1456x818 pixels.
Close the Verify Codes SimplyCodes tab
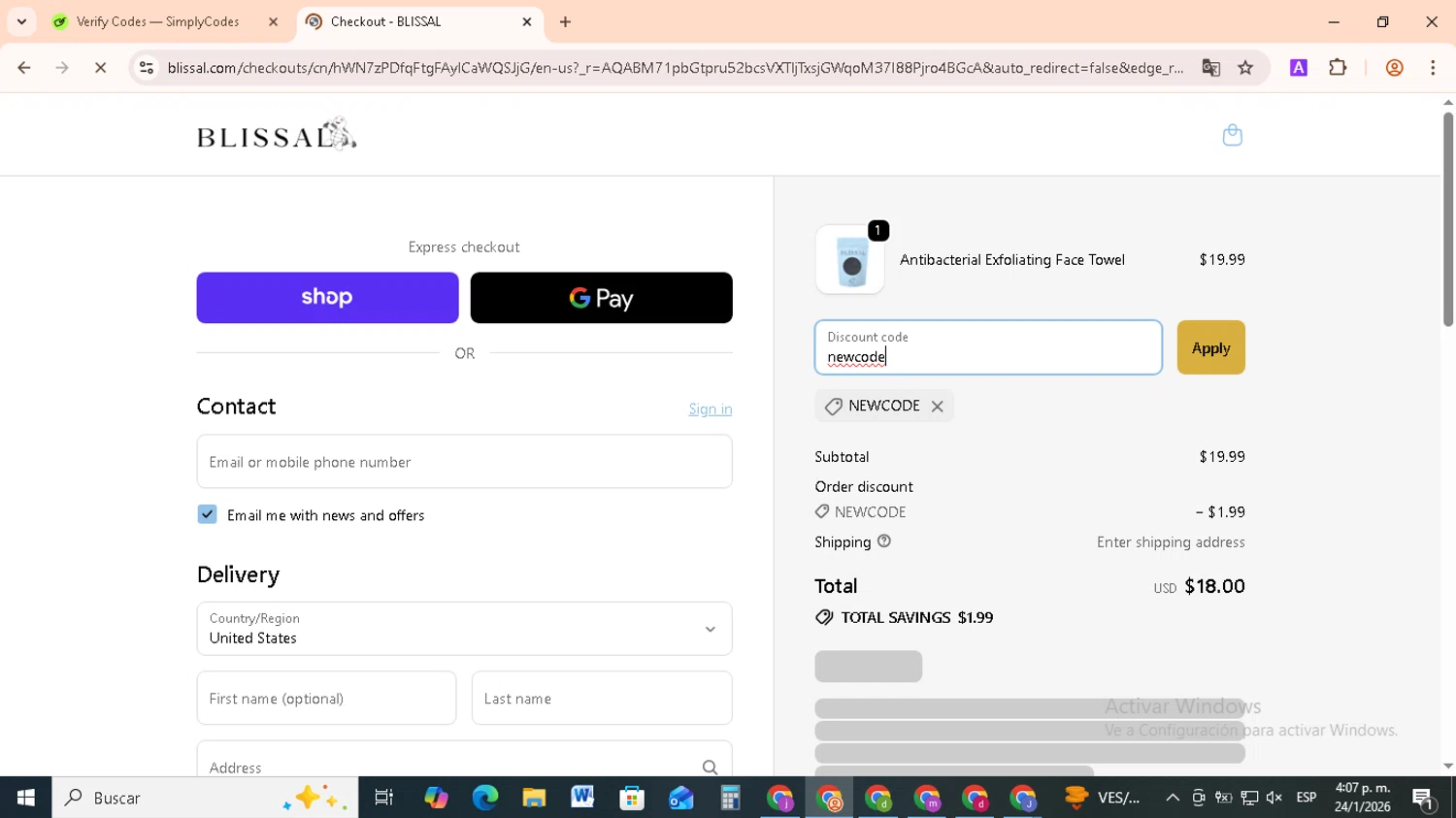(273, 21)
